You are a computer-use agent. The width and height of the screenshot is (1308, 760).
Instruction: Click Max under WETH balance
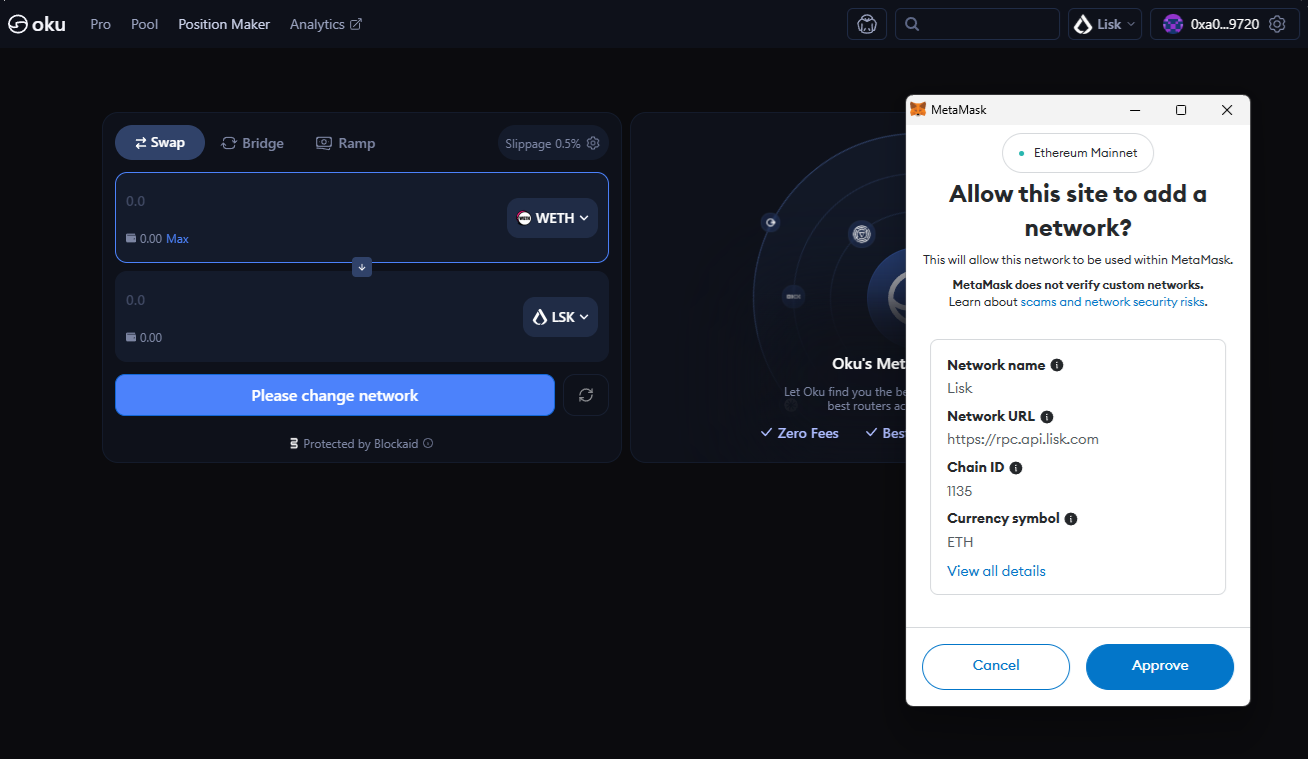[177, 239]
